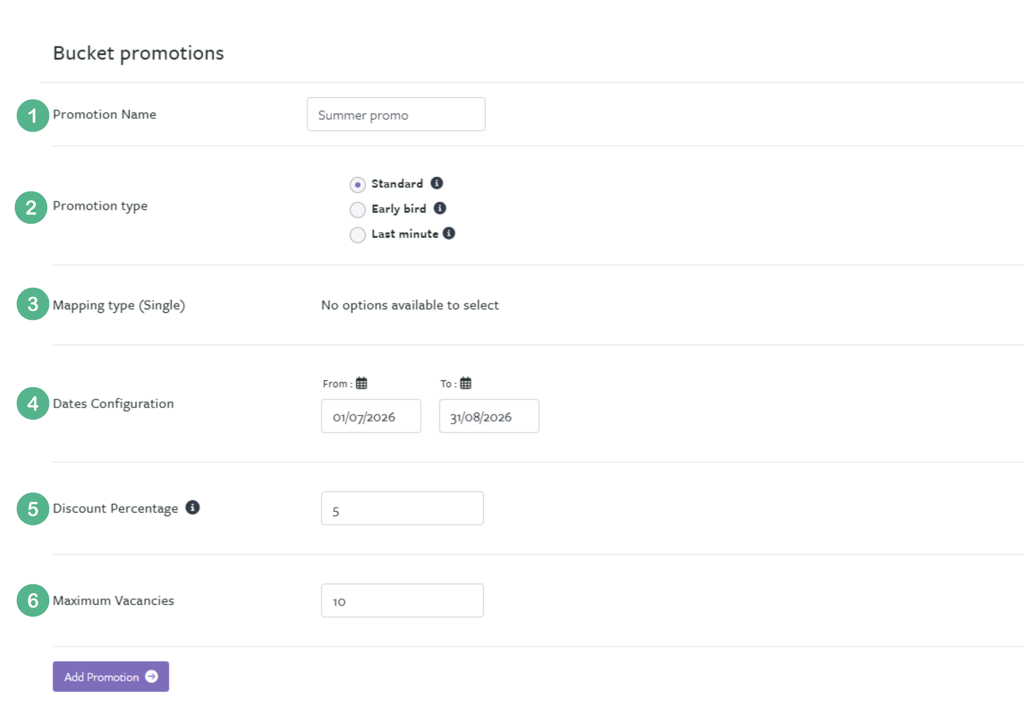Click the 'Mapping type (Single)' label
Screen dimensions: 1024x724
[119, 306]
